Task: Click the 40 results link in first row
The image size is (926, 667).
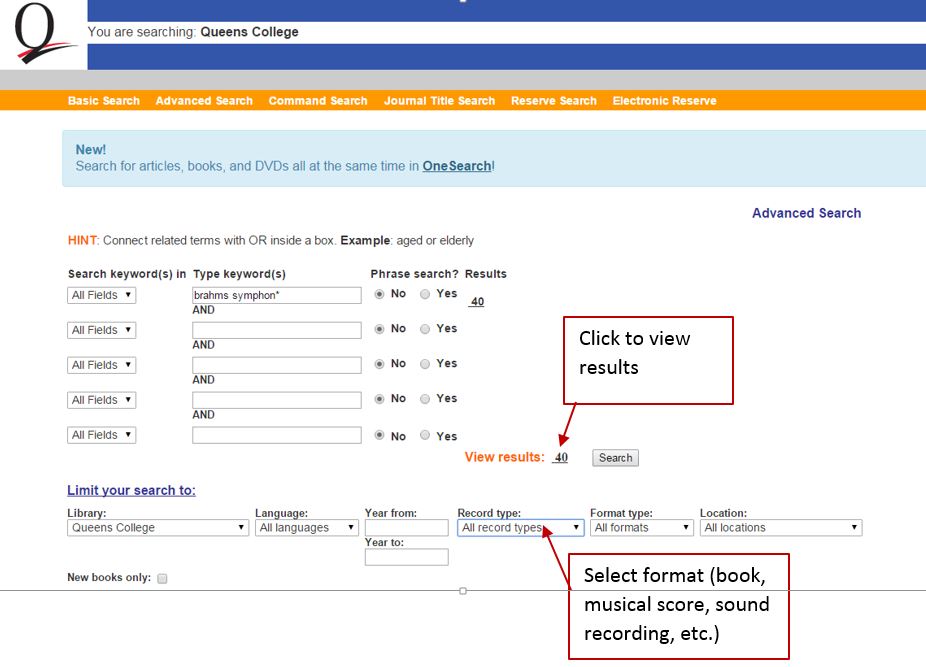Action: 477,302
